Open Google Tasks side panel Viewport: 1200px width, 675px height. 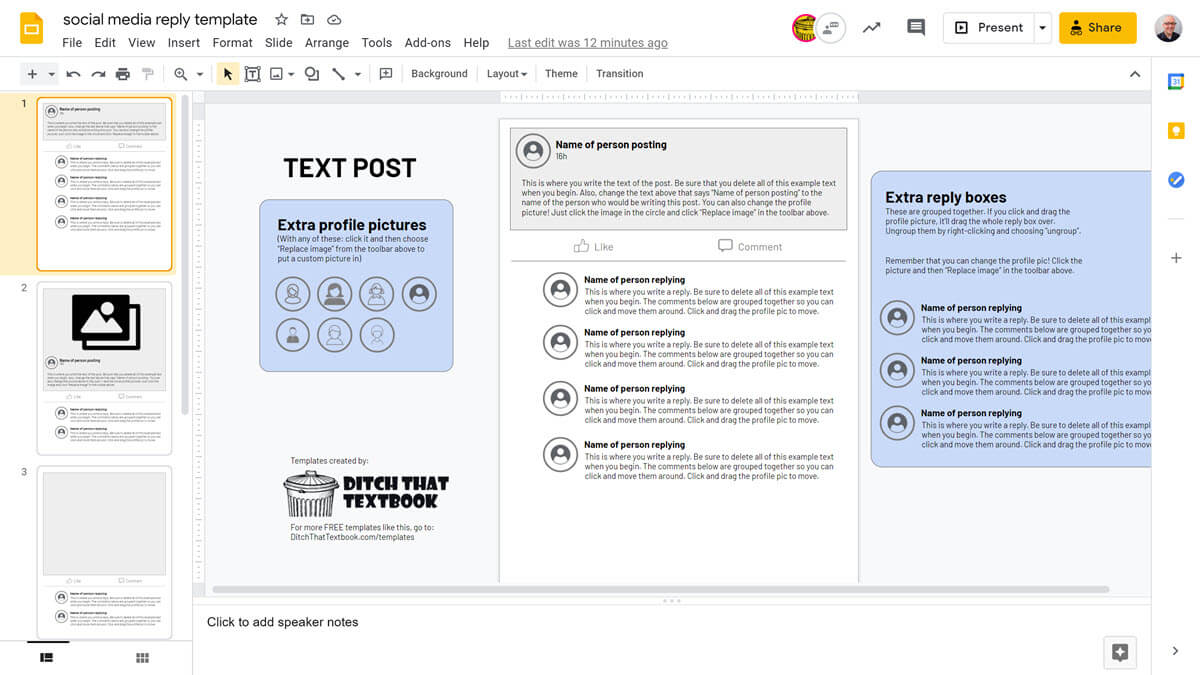tap(1176, 180)
